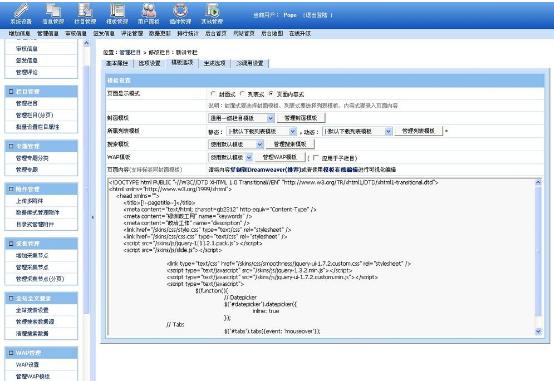Open 管理栏目(分页) in sidebar

coord(34,115)
